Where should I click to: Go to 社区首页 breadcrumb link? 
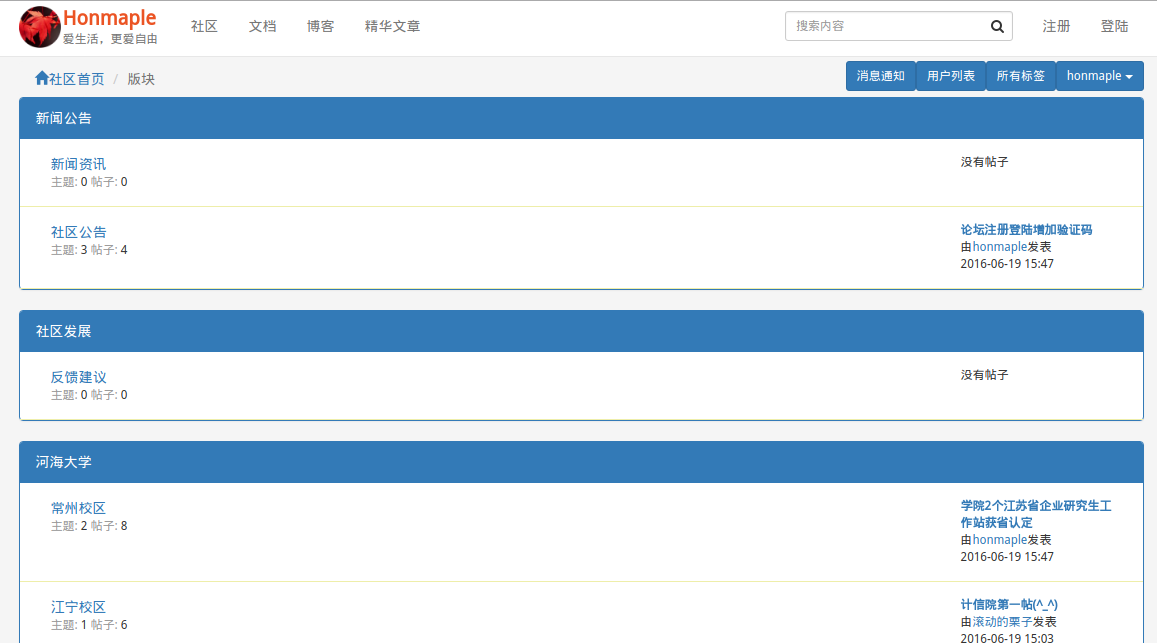click(77, 79)
